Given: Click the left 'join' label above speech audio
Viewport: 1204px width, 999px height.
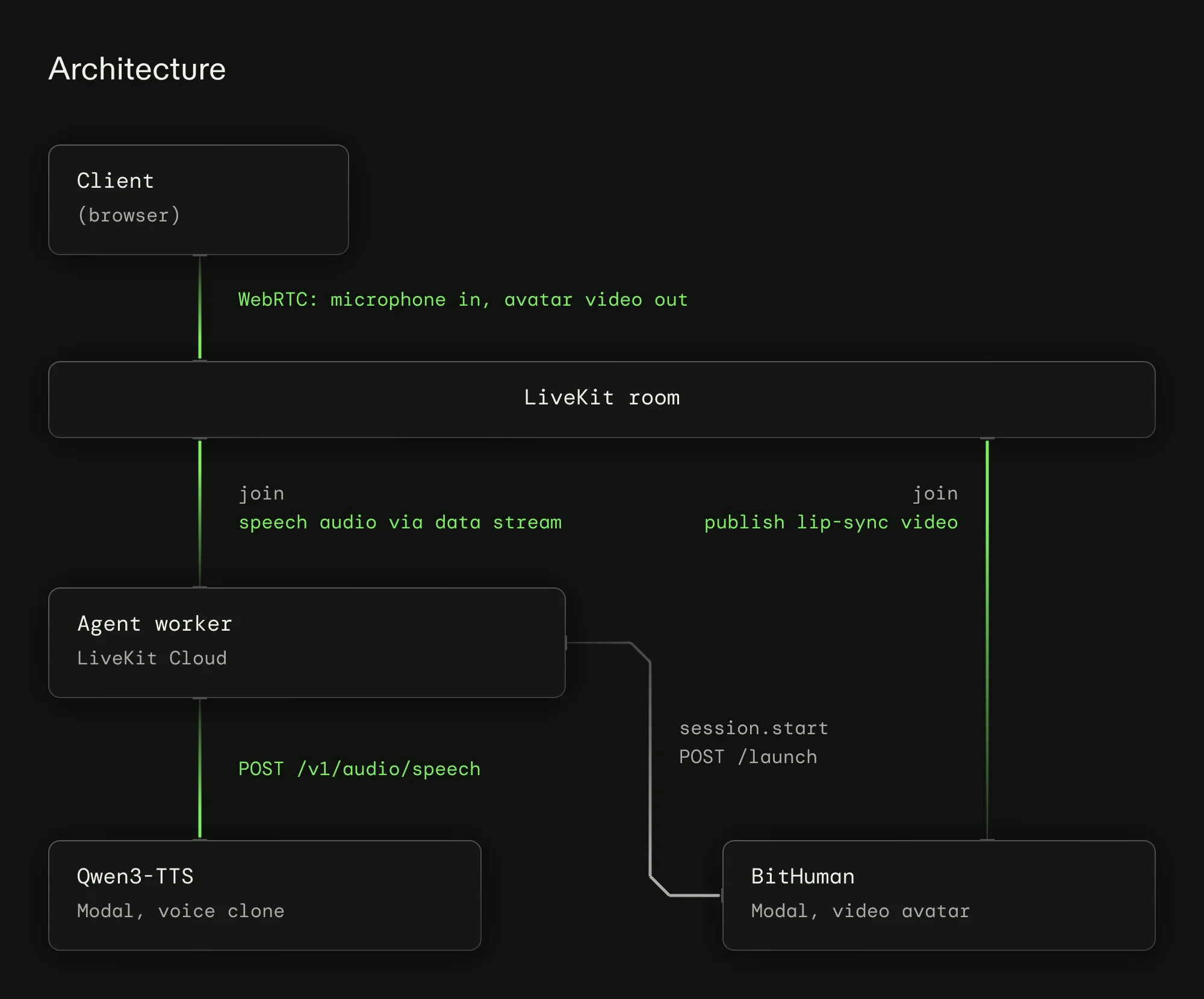Looking at the screenshot, I should pyautogui.click(x=261, y=493).
